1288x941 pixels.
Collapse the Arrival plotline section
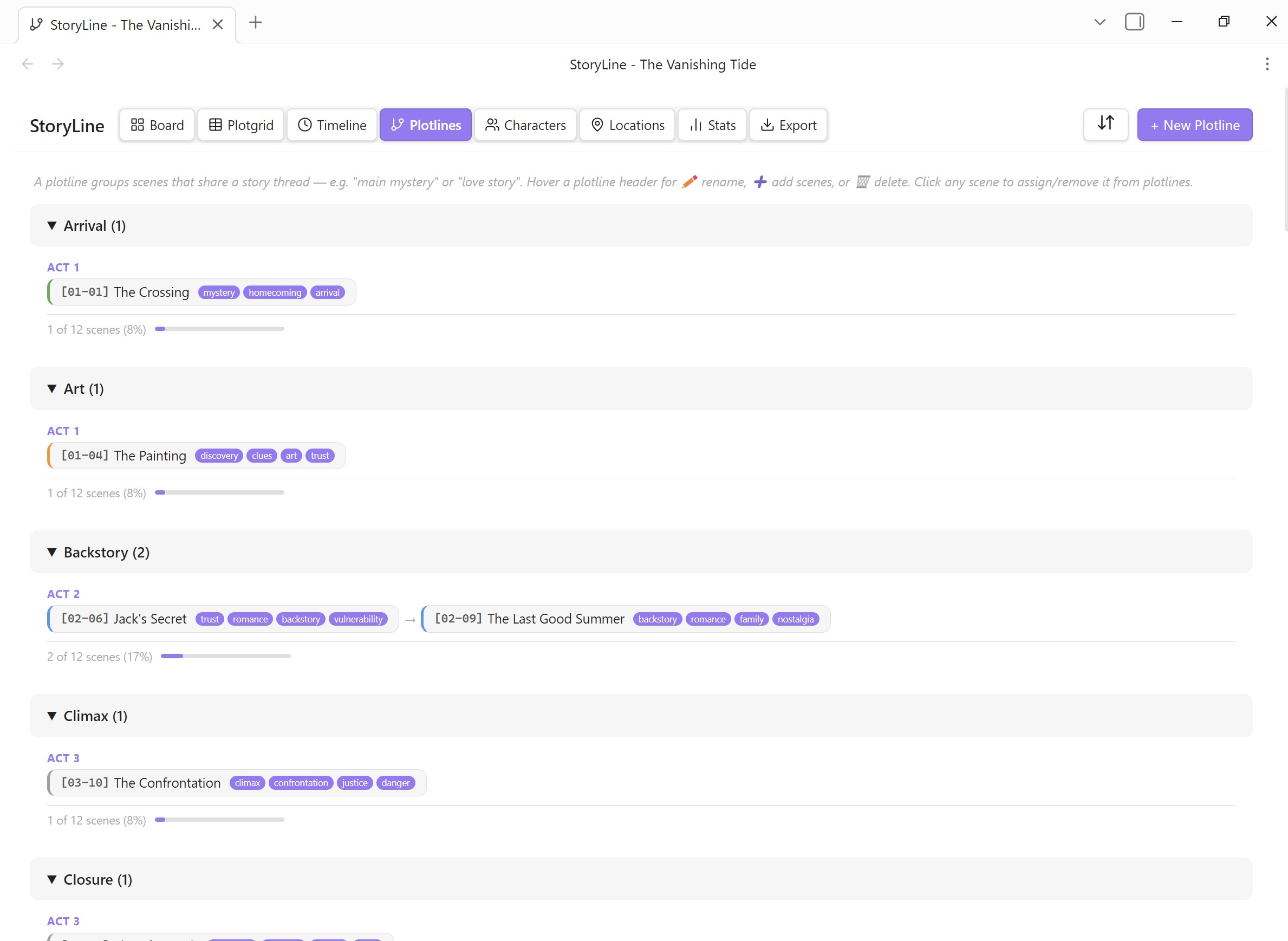[52, 225]
